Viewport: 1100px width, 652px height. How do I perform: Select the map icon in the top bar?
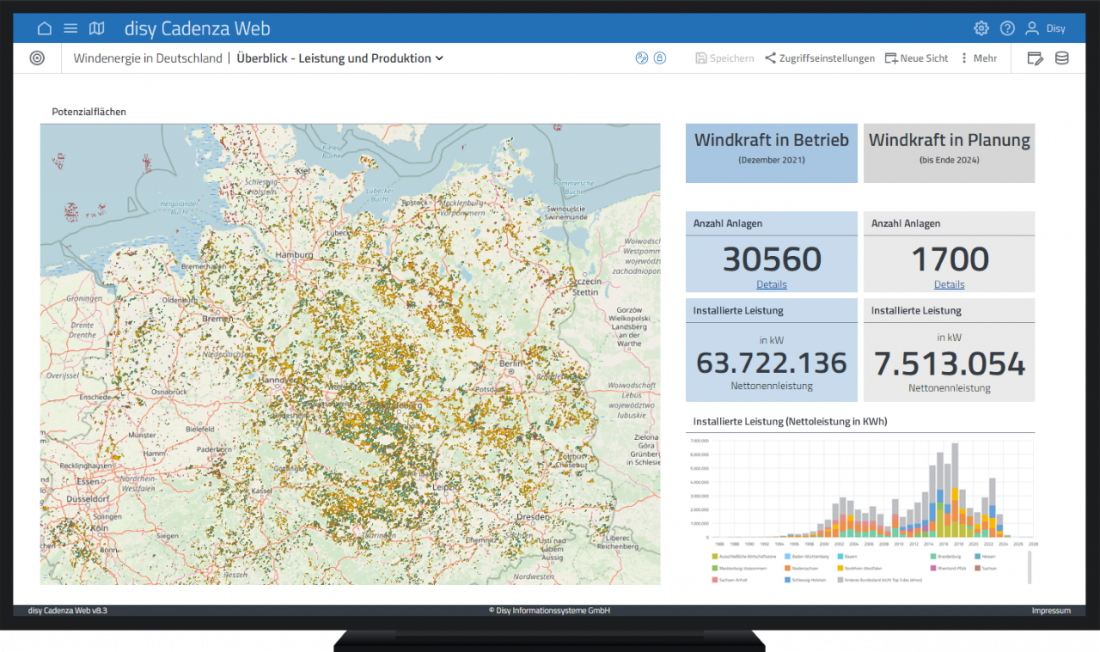[x=96, y=28]
